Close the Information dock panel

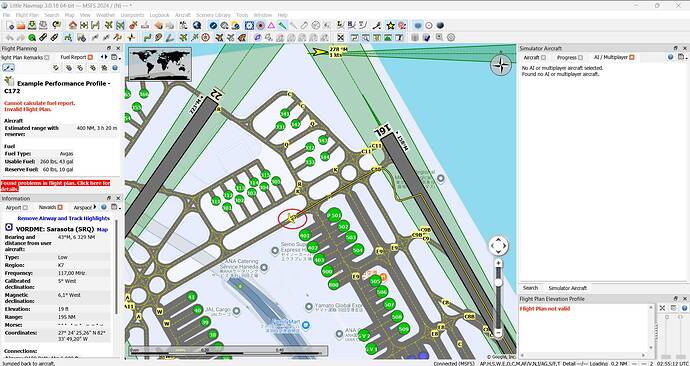click(x=118, y=198)
